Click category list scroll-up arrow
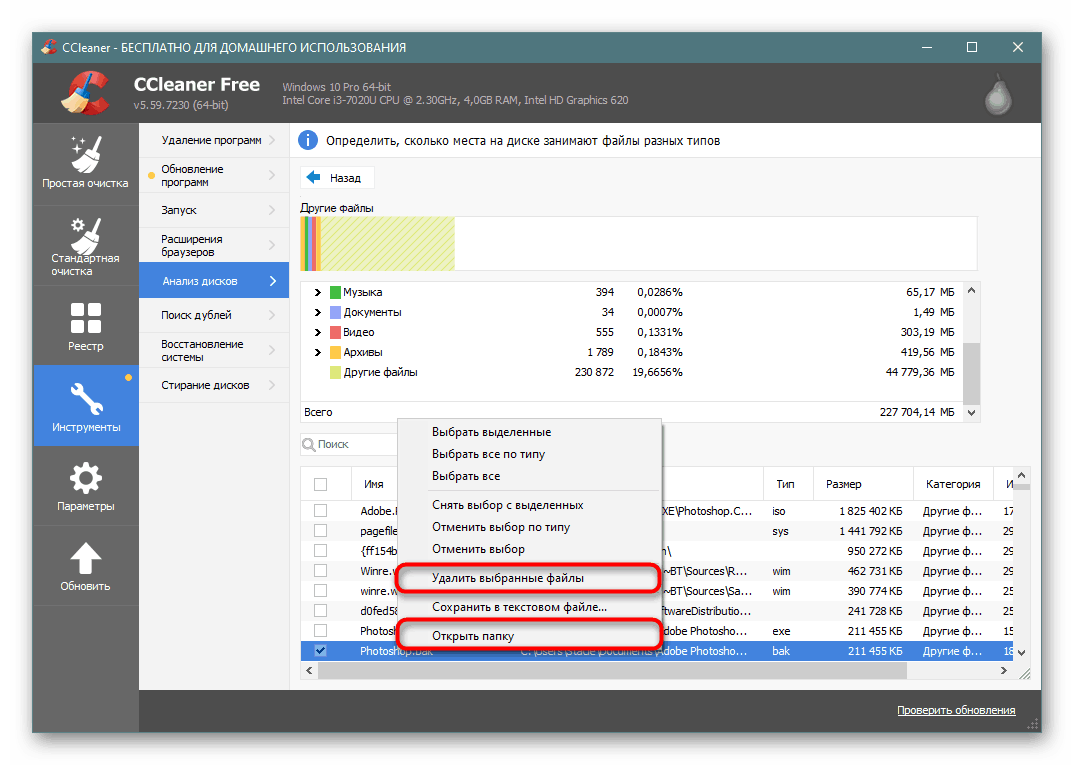The width and height of the screenshot is (1074, 765). (971, 290)
